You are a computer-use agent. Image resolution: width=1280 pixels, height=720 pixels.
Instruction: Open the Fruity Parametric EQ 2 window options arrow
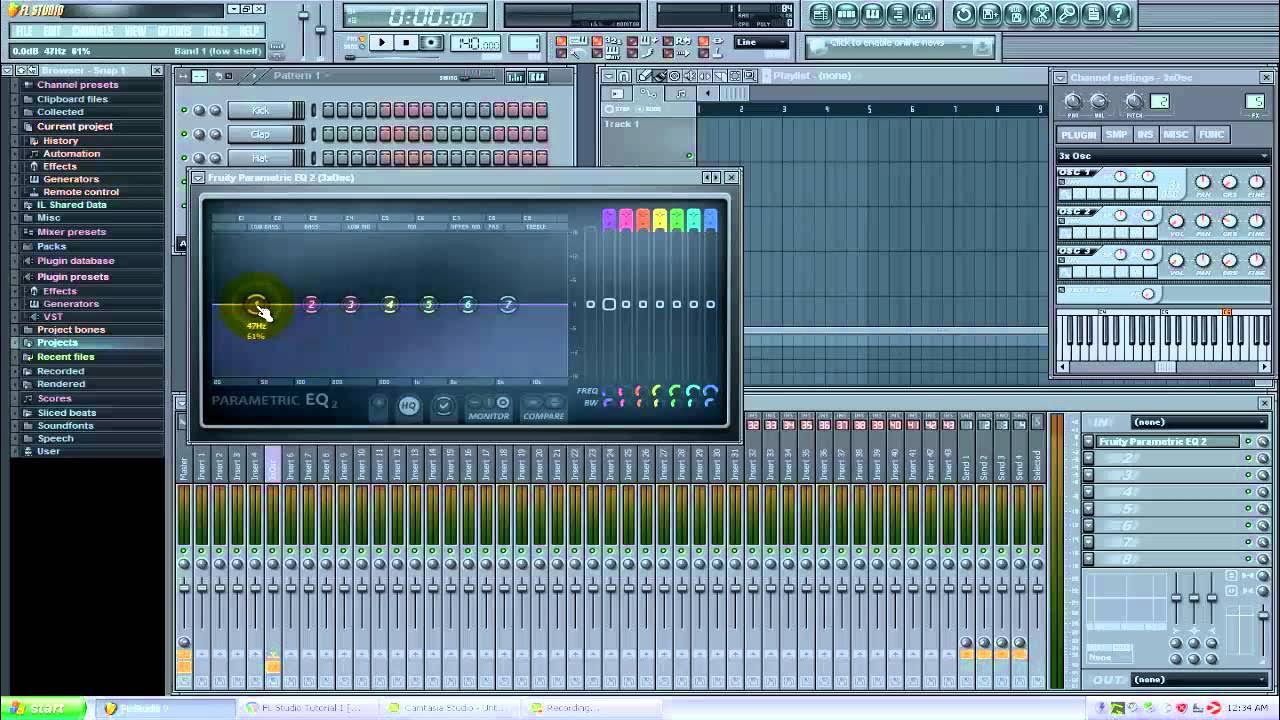pos(198,178)
